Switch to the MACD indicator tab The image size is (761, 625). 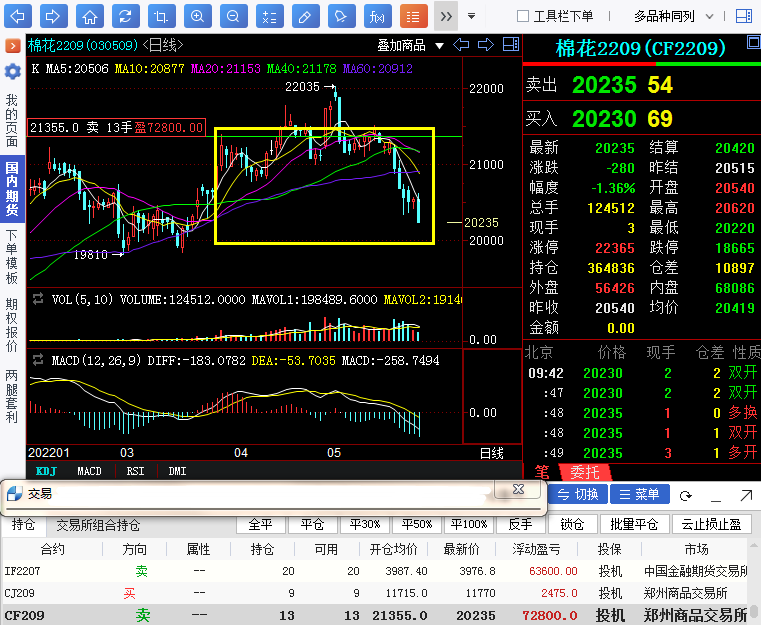click(89, 471)
